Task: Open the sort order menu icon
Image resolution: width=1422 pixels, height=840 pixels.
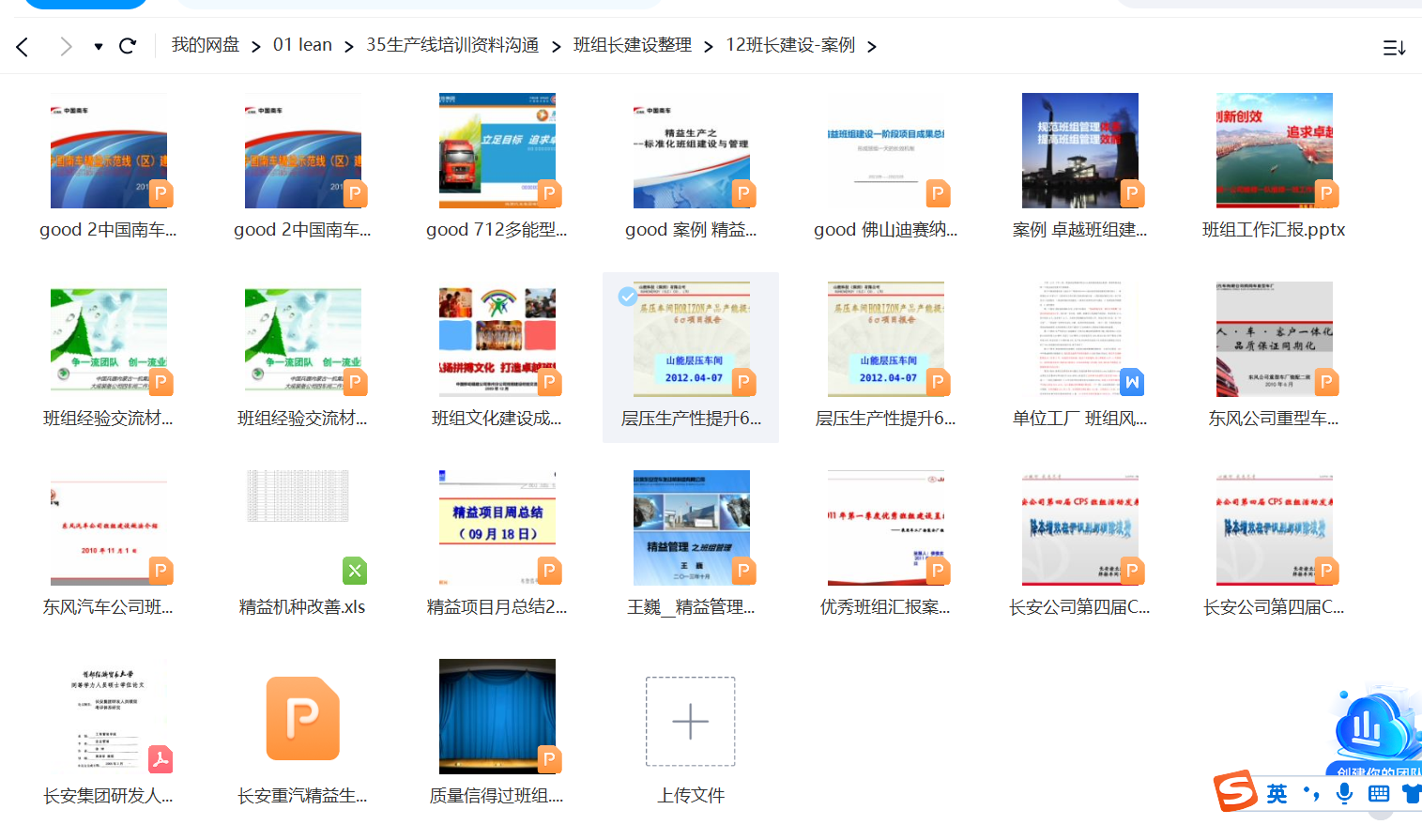Action: coord(1394,47)
